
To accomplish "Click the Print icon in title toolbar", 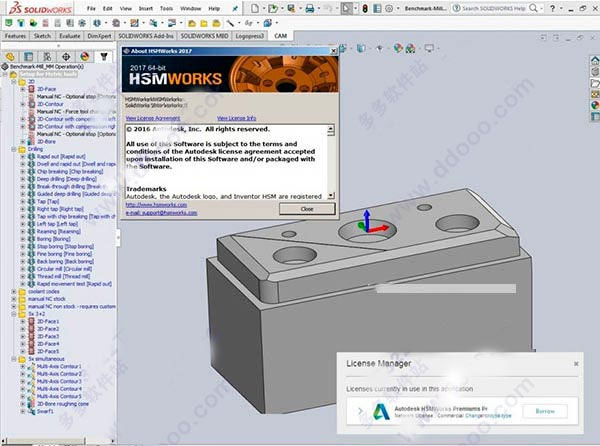I will pyautogui.click(x=310, y=8).
